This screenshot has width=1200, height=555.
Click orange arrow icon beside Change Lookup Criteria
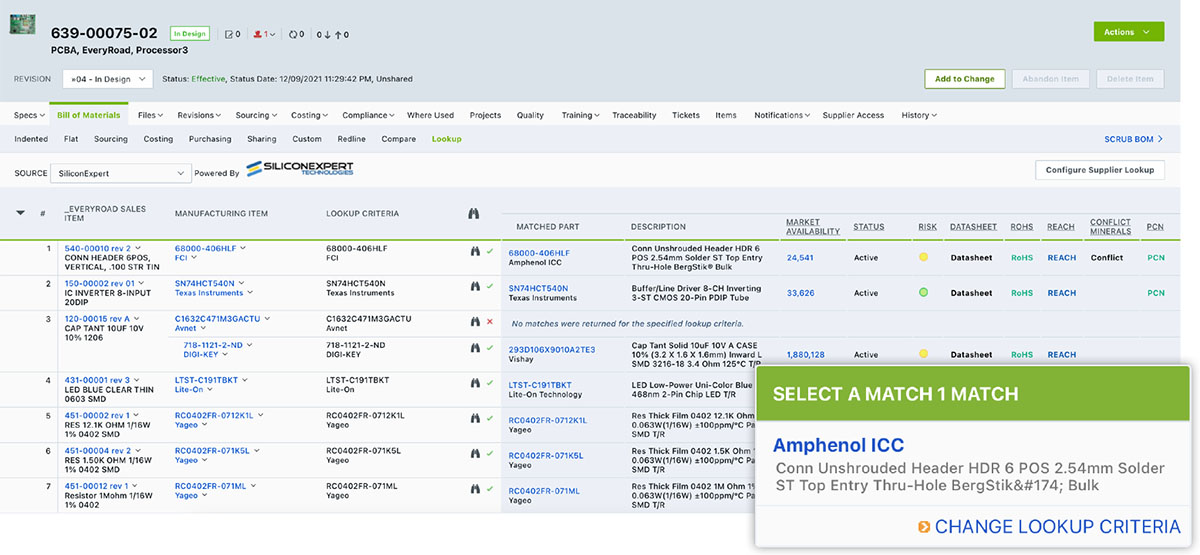pos(924,527)
